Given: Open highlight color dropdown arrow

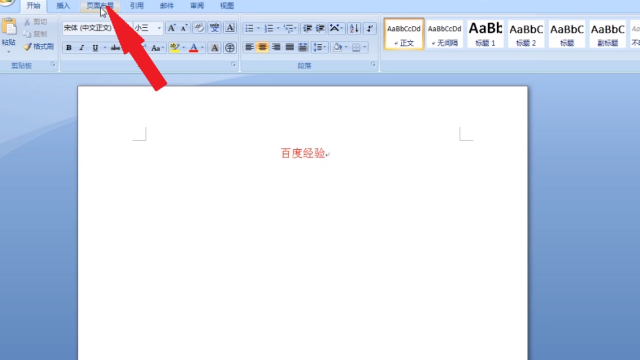Looking at the screenshot, I should [183, 48].
